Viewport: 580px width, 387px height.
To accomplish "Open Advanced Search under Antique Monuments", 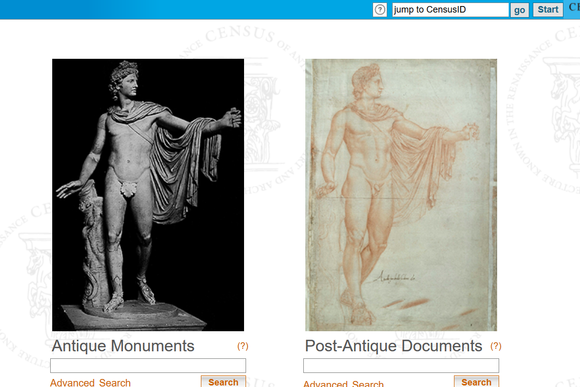I will (x=90, y=383).
